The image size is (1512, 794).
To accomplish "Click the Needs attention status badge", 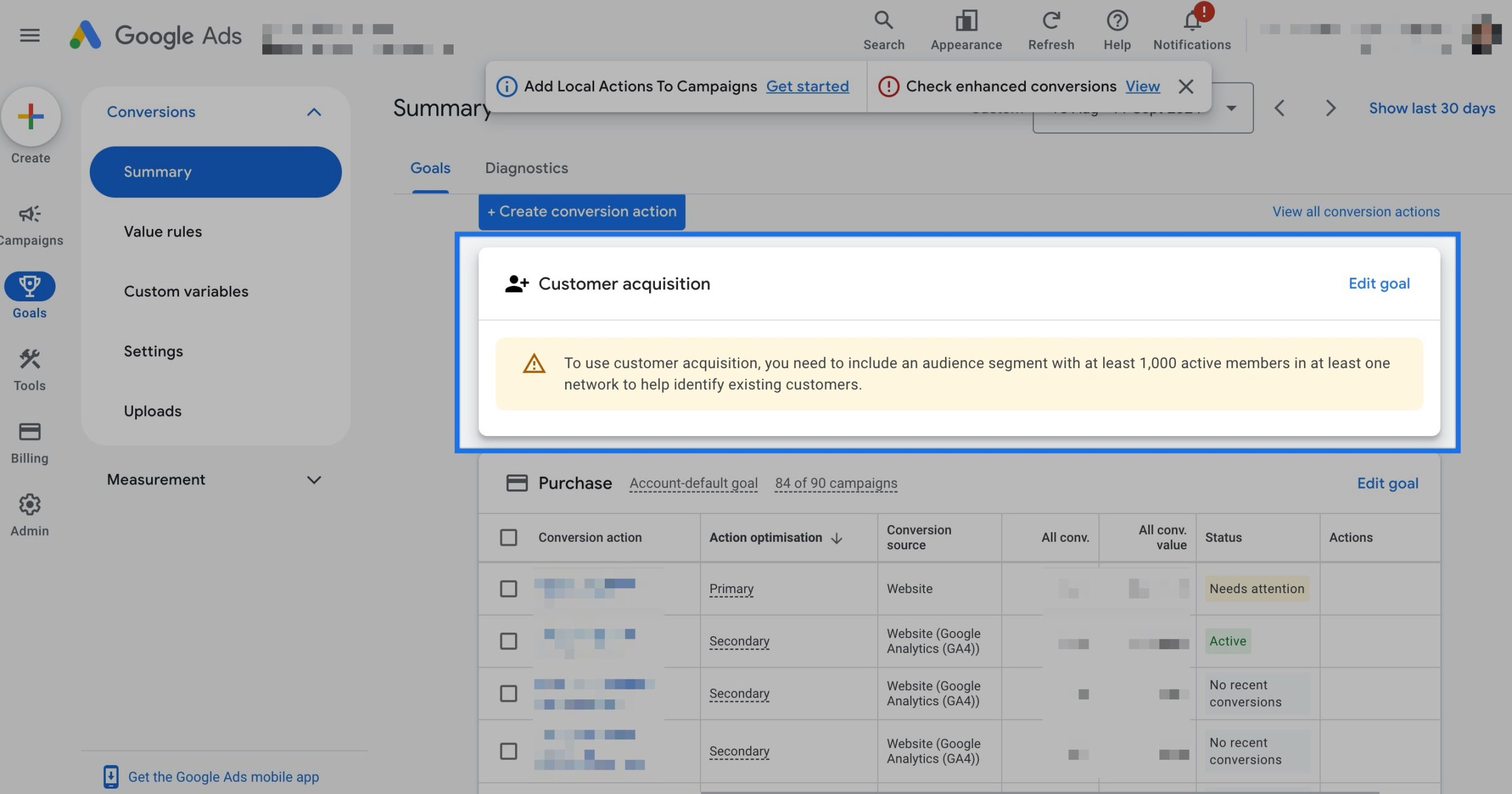I will pos(1257,589).
